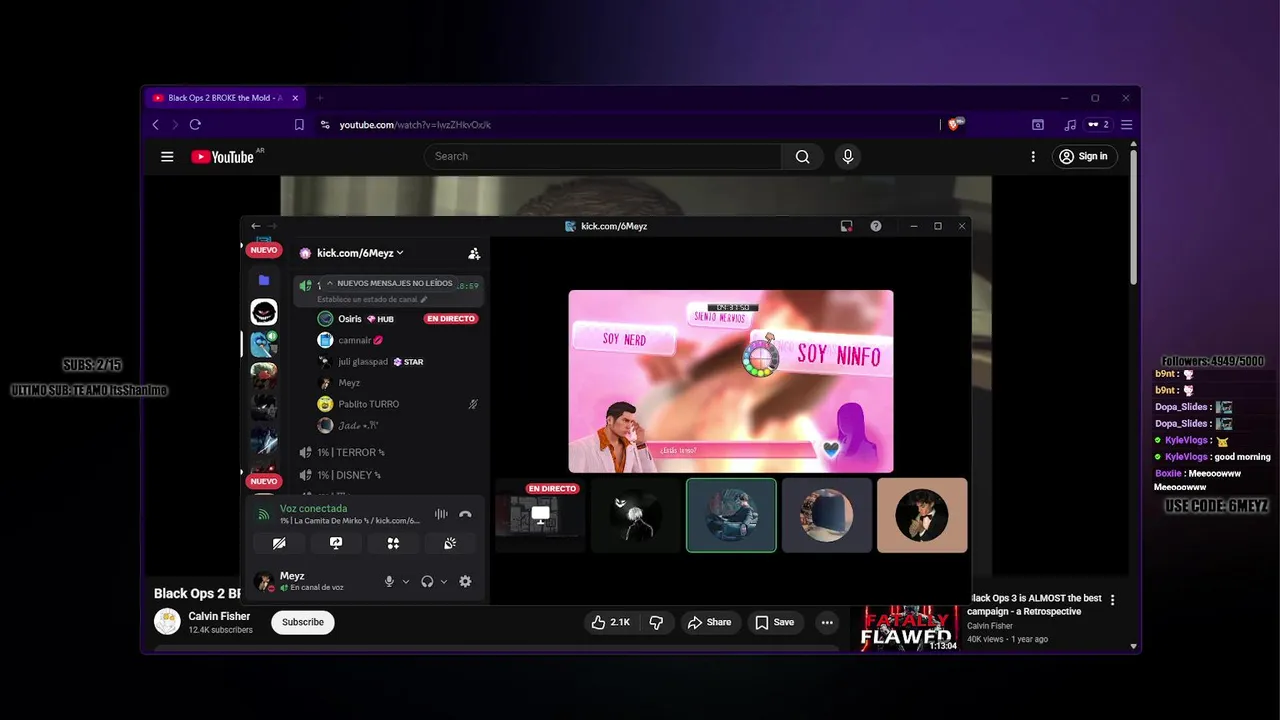
Task: Save the YouTube video to a playlist
Action: click(775, 622)
